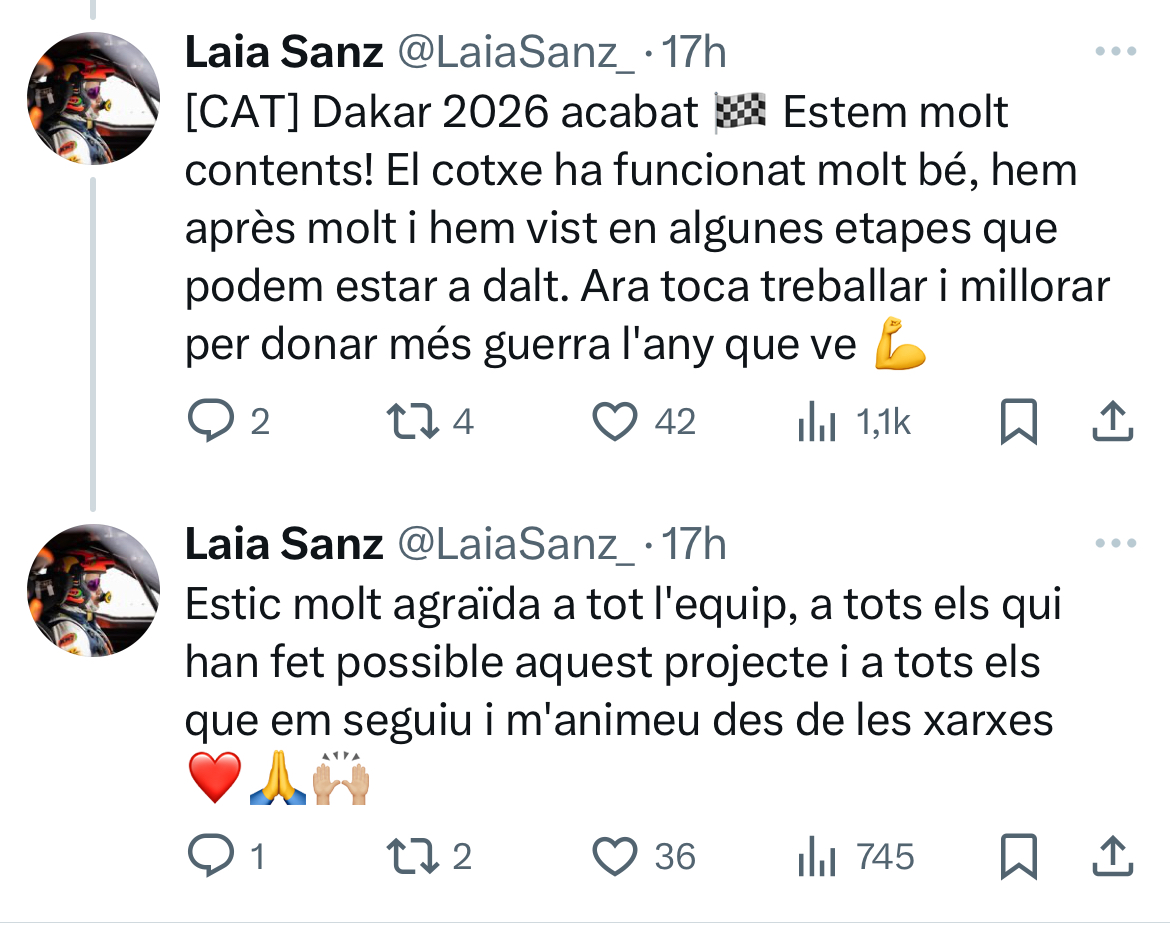Reply to the Dakar 2026 tweet
Image resolution: width=1170 pixels, height=929 pixels.
(211, 423)
